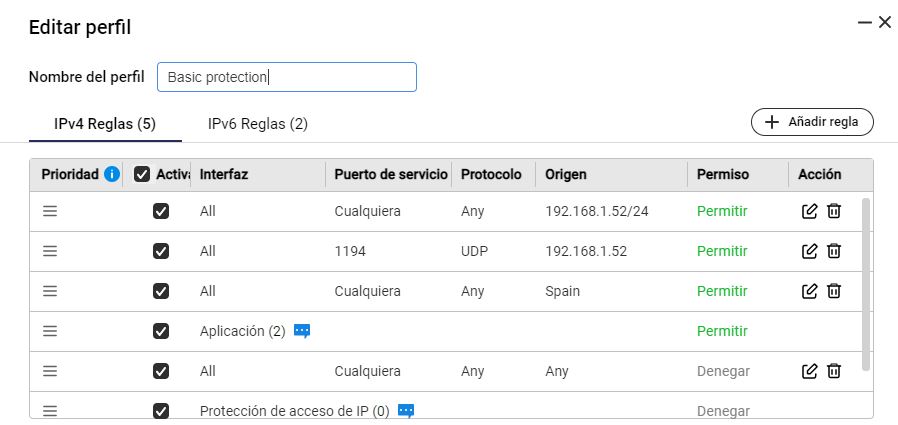The image size is (898, 425).
Task: Uncheck the Spain rule checkbox
Action: coord(161,291)
